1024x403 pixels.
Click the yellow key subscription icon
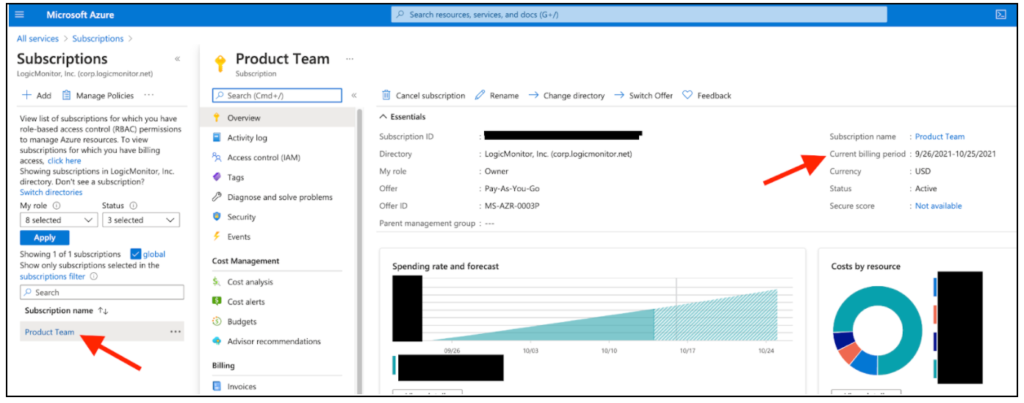pos(220,63)
